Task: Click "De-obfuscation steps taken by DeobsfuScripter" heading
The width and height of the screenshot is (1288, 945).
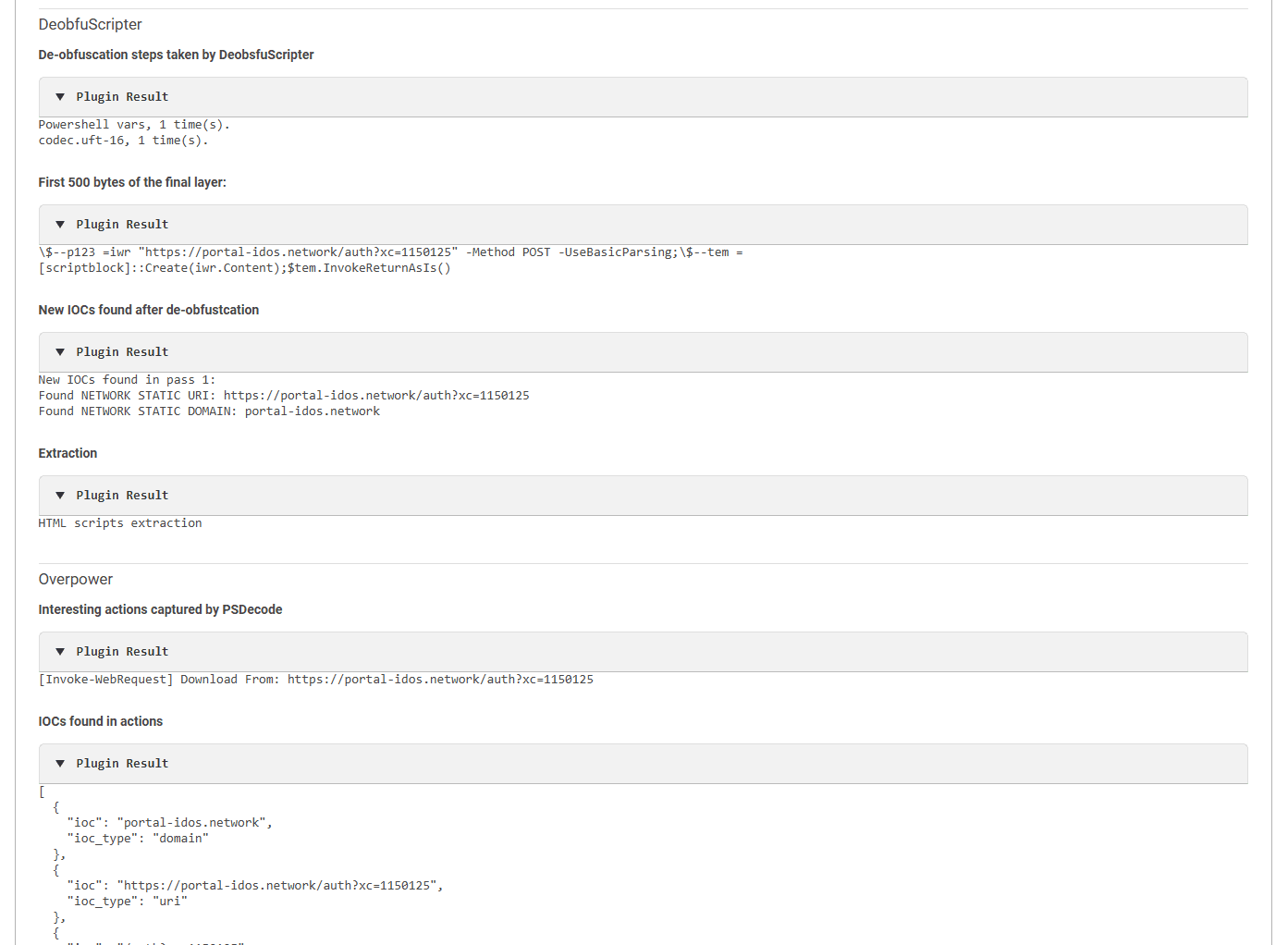Action: (x=176, y=55)
